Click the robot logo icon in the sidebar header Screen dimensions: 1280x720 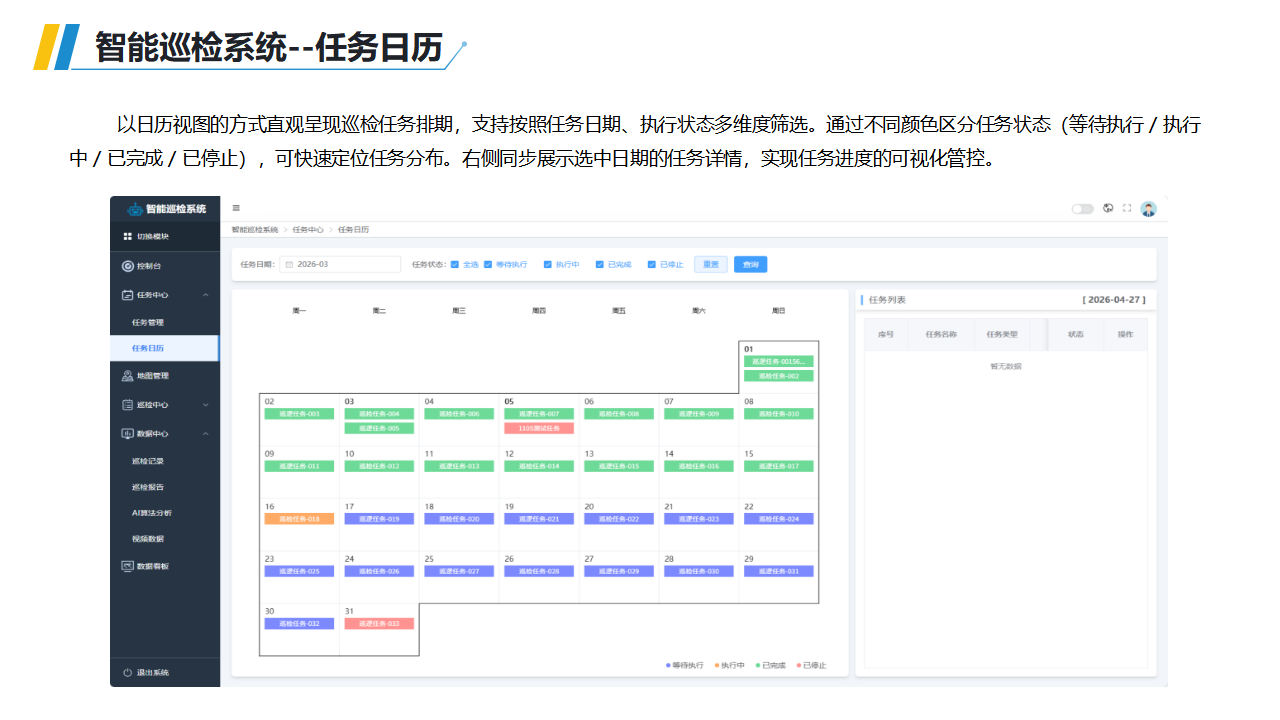coord(135,209)
